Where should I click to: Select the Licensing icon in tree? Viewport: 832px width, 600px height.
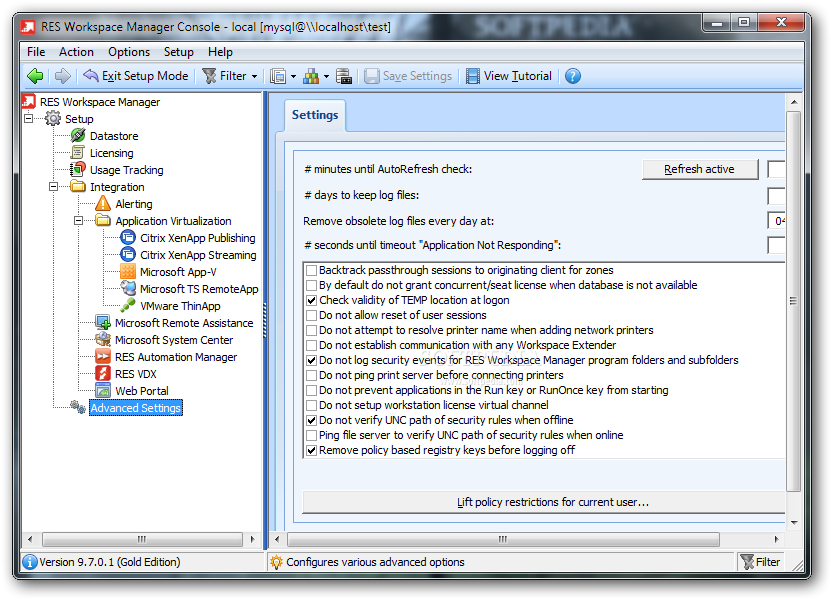(x=78, y=152)
